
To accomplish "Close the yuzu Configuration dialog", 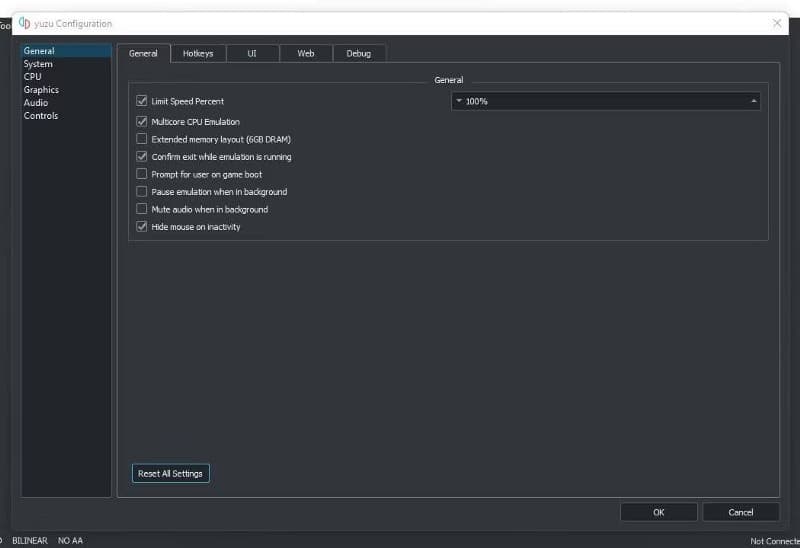I will coord(777,23).
